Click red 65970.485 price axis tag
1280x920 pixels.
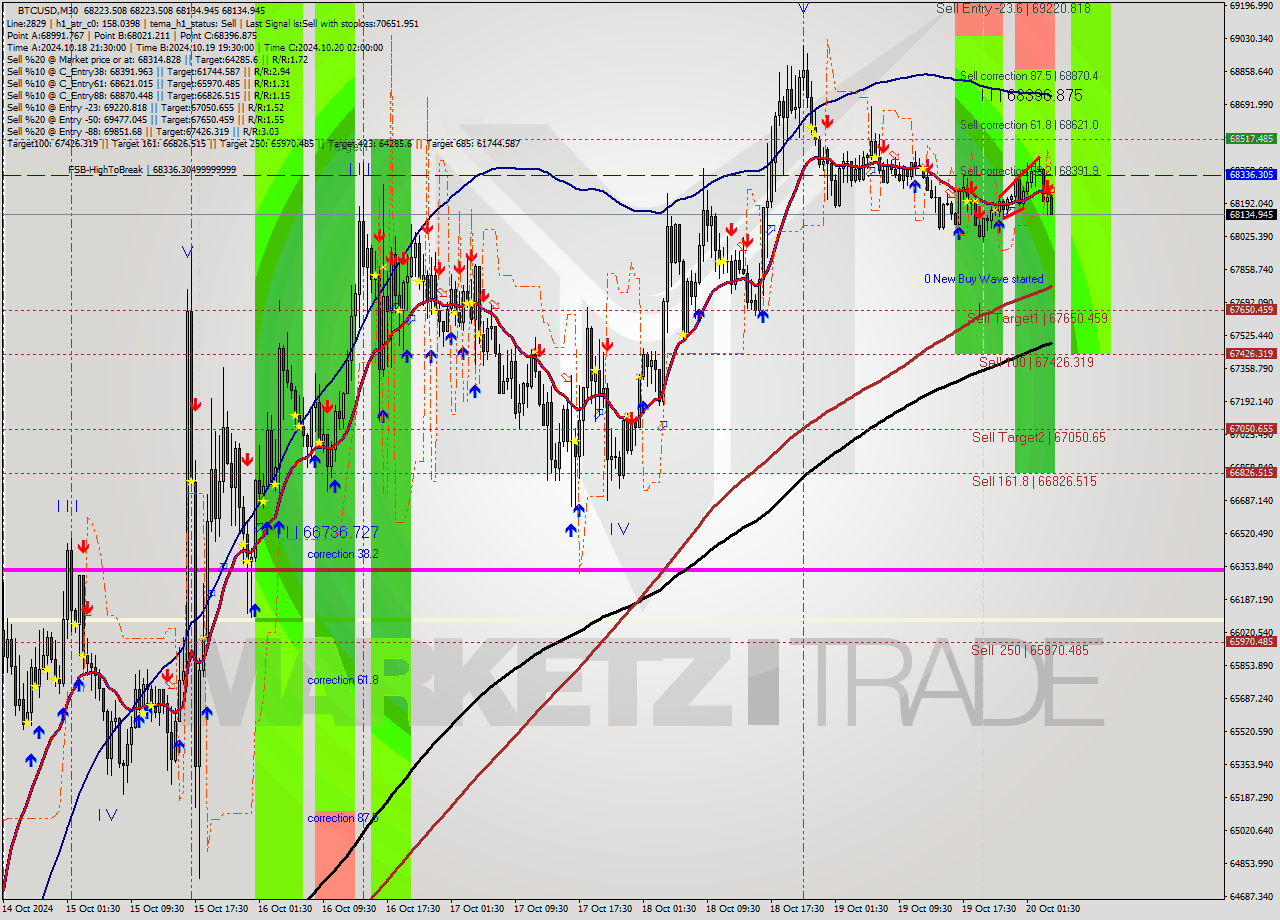1251,642
